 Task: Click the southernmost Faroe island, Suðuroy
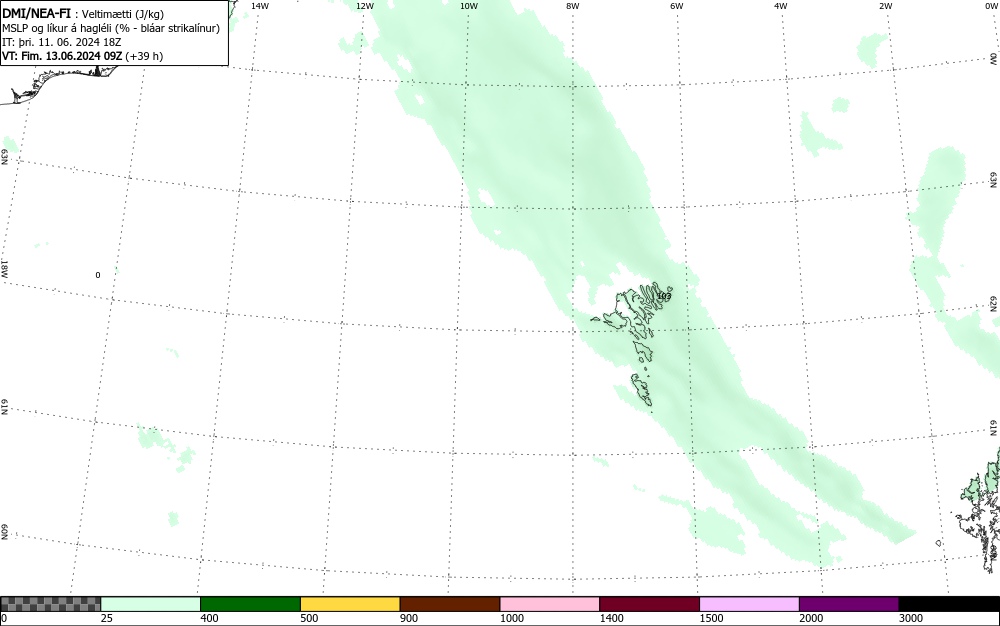pyautogui.click(x=642, y=390)
